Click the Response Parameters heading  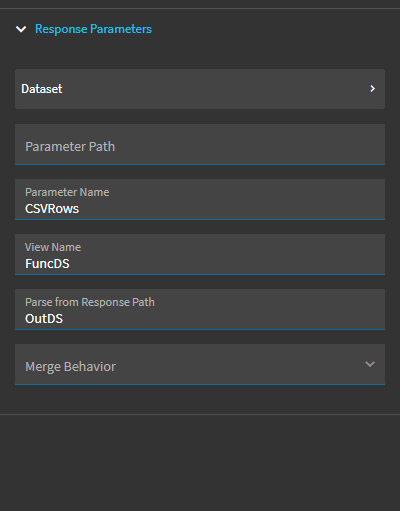(93, 29)
